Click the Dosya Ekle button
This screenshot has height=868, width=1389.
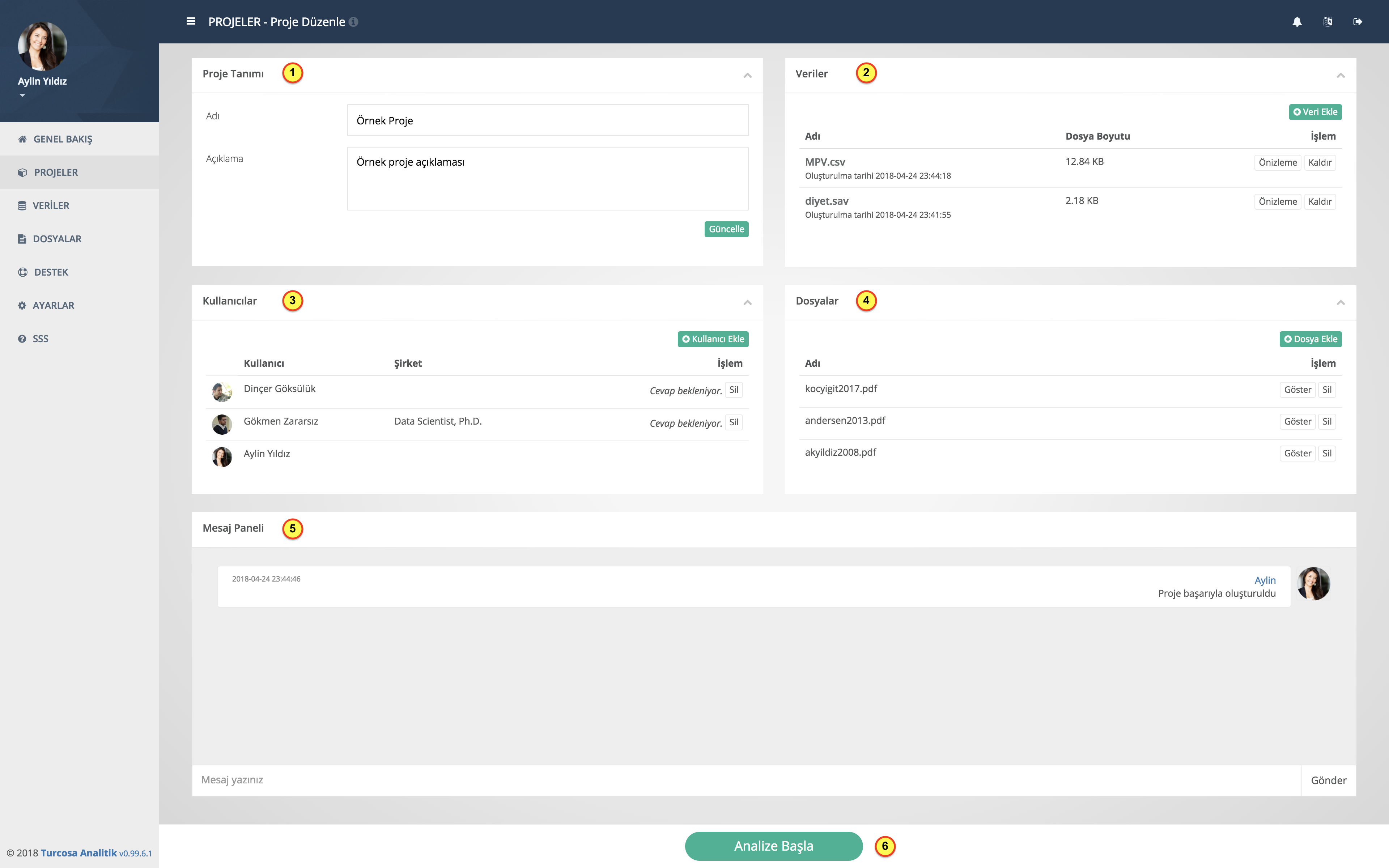1311,339
